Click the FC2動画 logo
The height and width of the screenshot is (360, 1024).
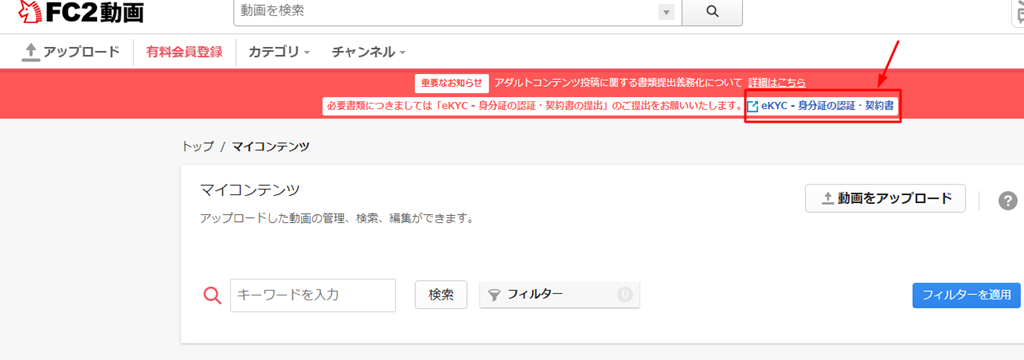coord(80,12)
